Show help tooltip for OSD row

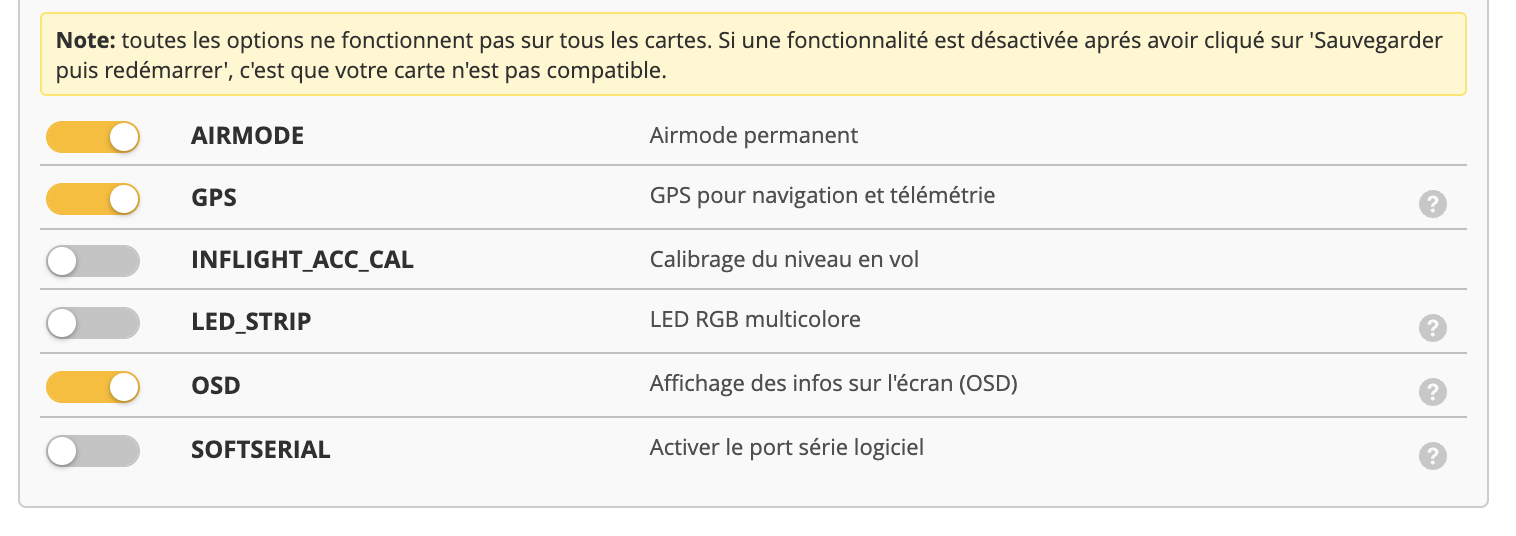[x=1432, y=392]
